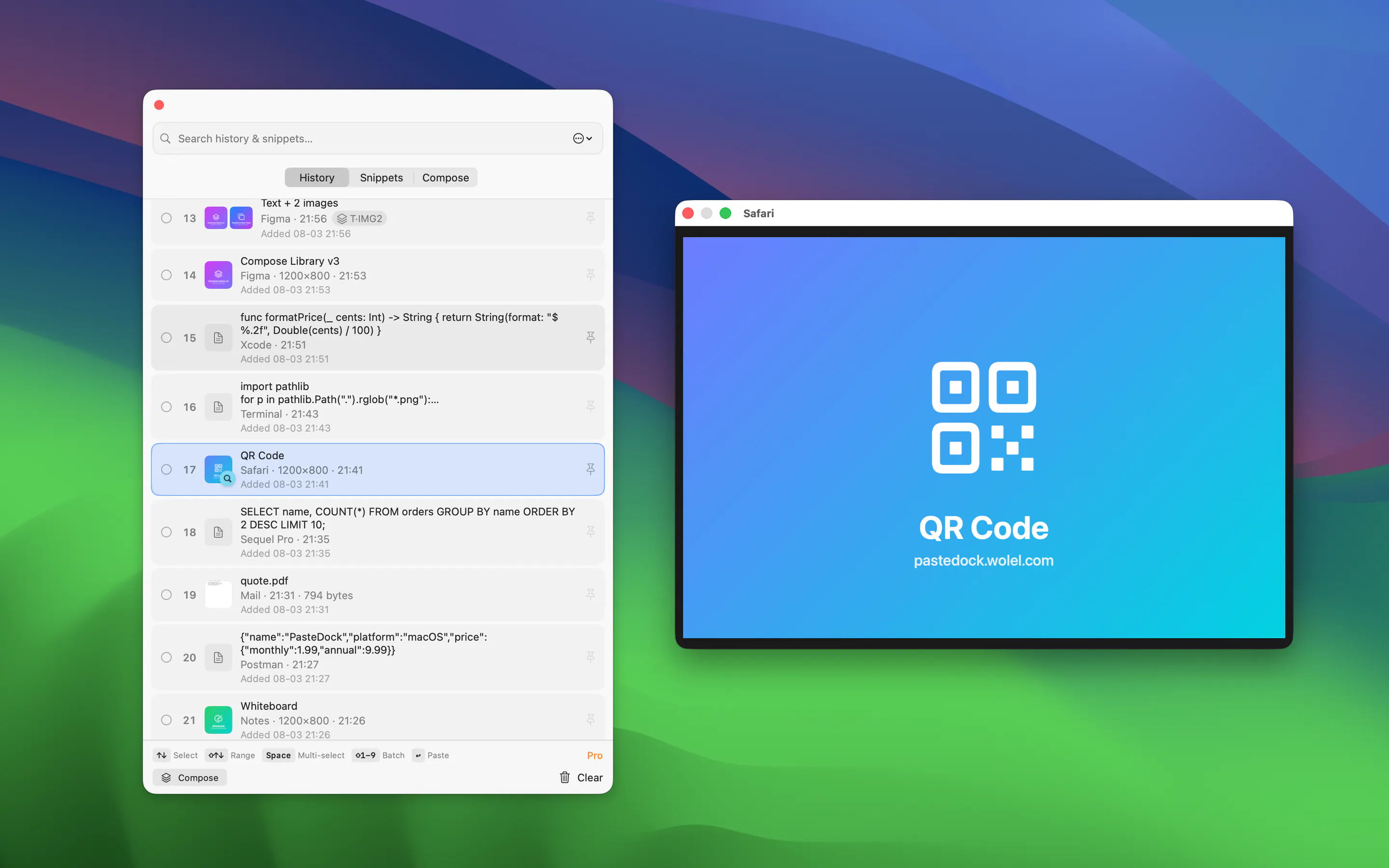Select the radio circle for item 13
This screenshot has height=868, width=1389.
(166, 218)
